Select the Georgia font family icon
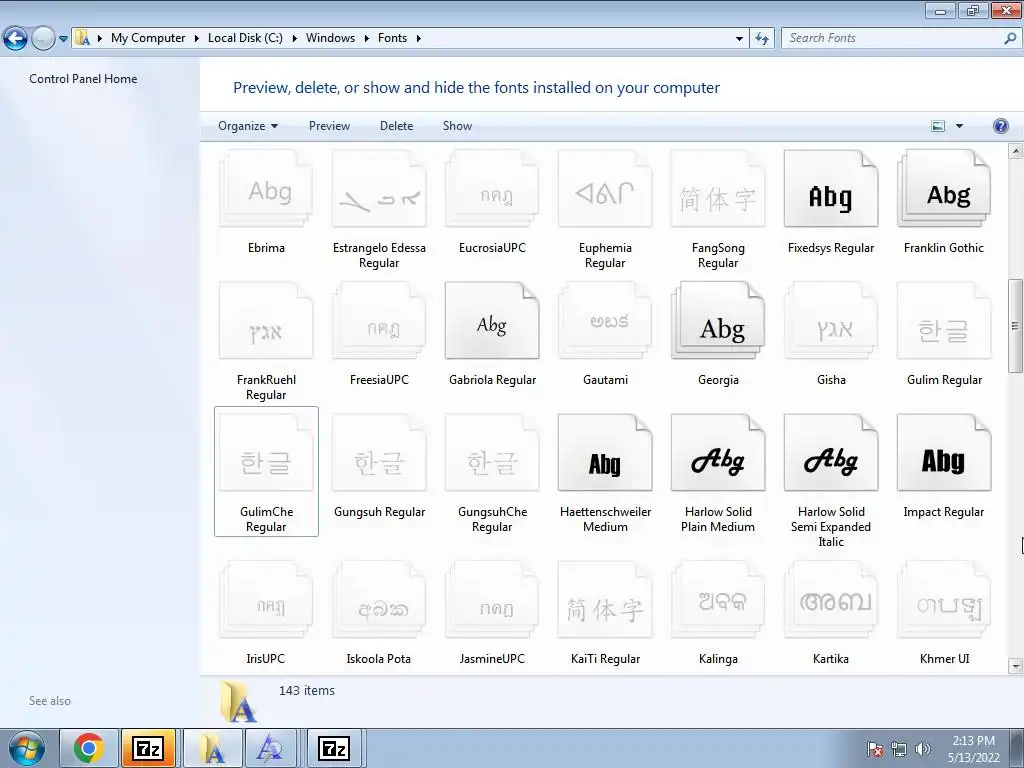This screenshot has height=768, width=1024. [x=718, y=320]
